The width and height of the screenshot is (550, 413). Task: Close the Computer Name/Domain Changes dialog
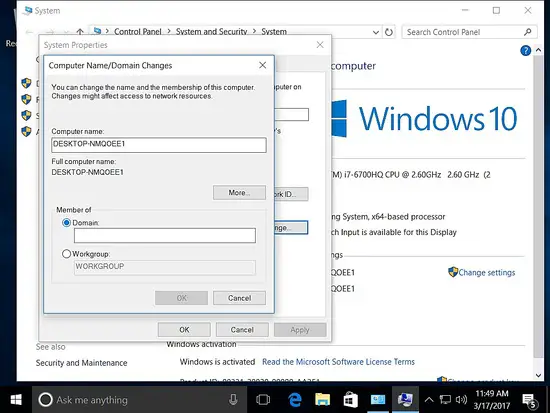click(x=262, y=65)
